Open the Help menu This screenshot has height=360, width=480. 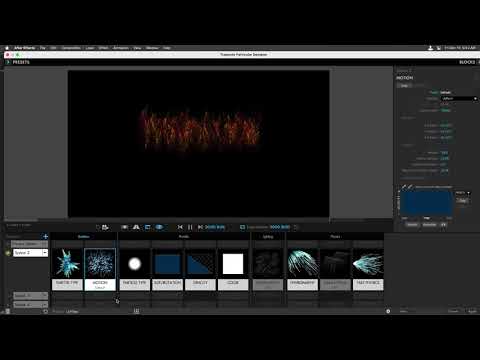pos(167,48)
